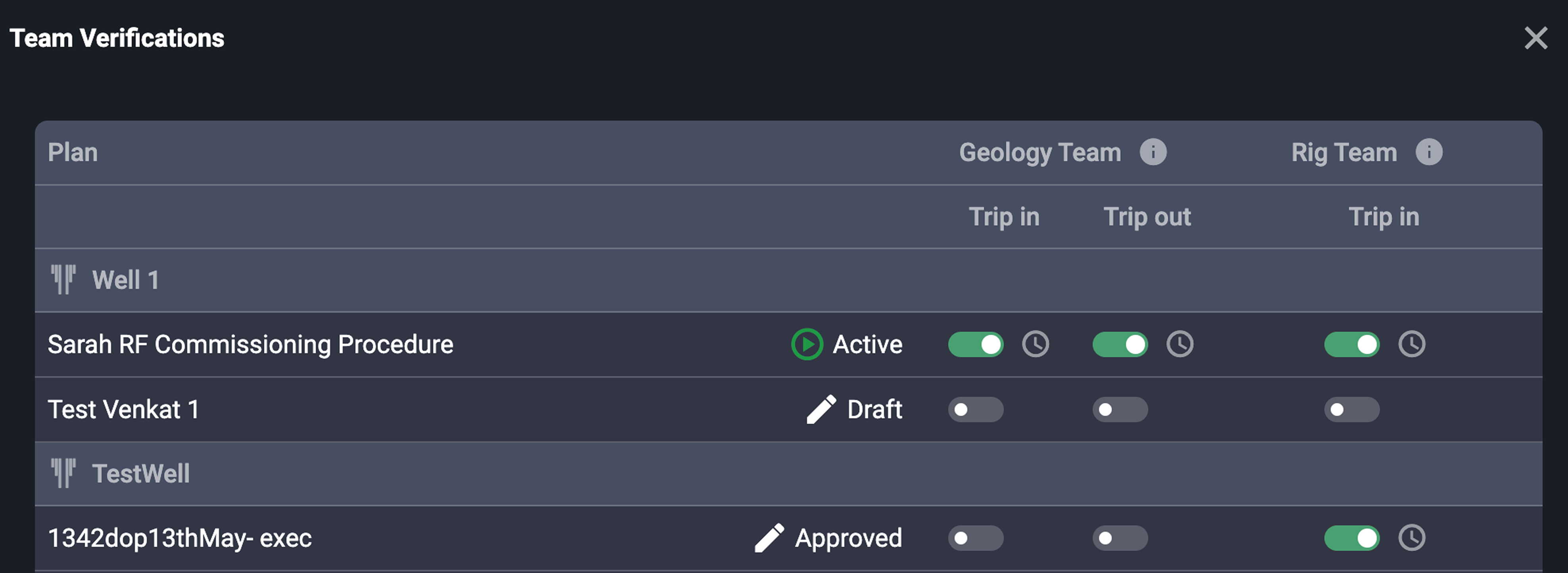Disable Sarah RF Geology Trip out toggle
Image resolution: width=1568 pixels, height=573 pixels.
coord(1120,344)
